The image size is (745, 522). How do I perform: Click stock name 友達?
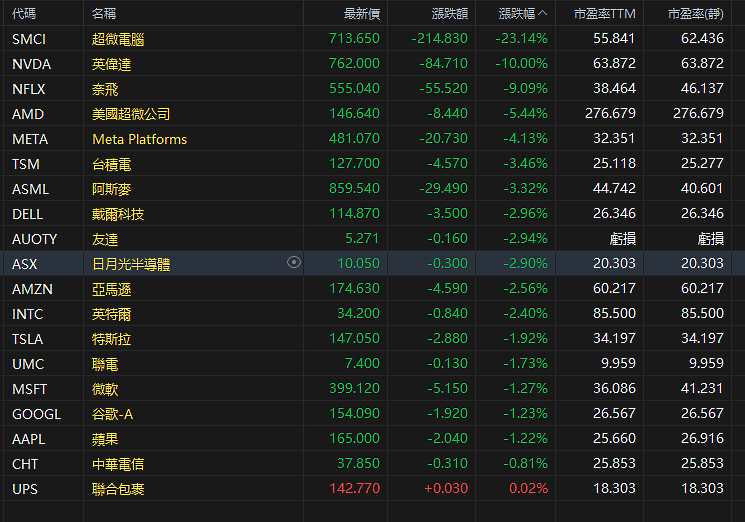pyautogui.click(x=105, y=239)
